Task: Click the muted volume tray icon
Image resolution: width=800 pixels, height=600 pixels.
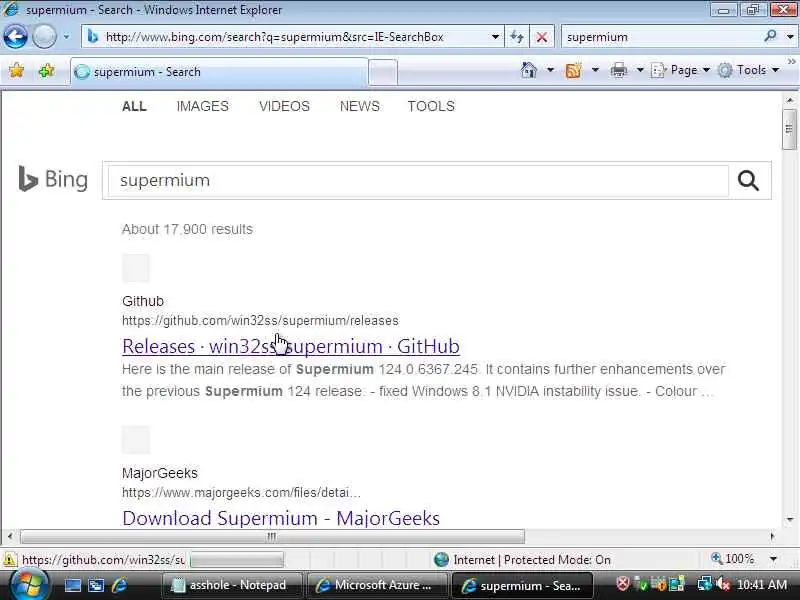Action: coord(723,584)
